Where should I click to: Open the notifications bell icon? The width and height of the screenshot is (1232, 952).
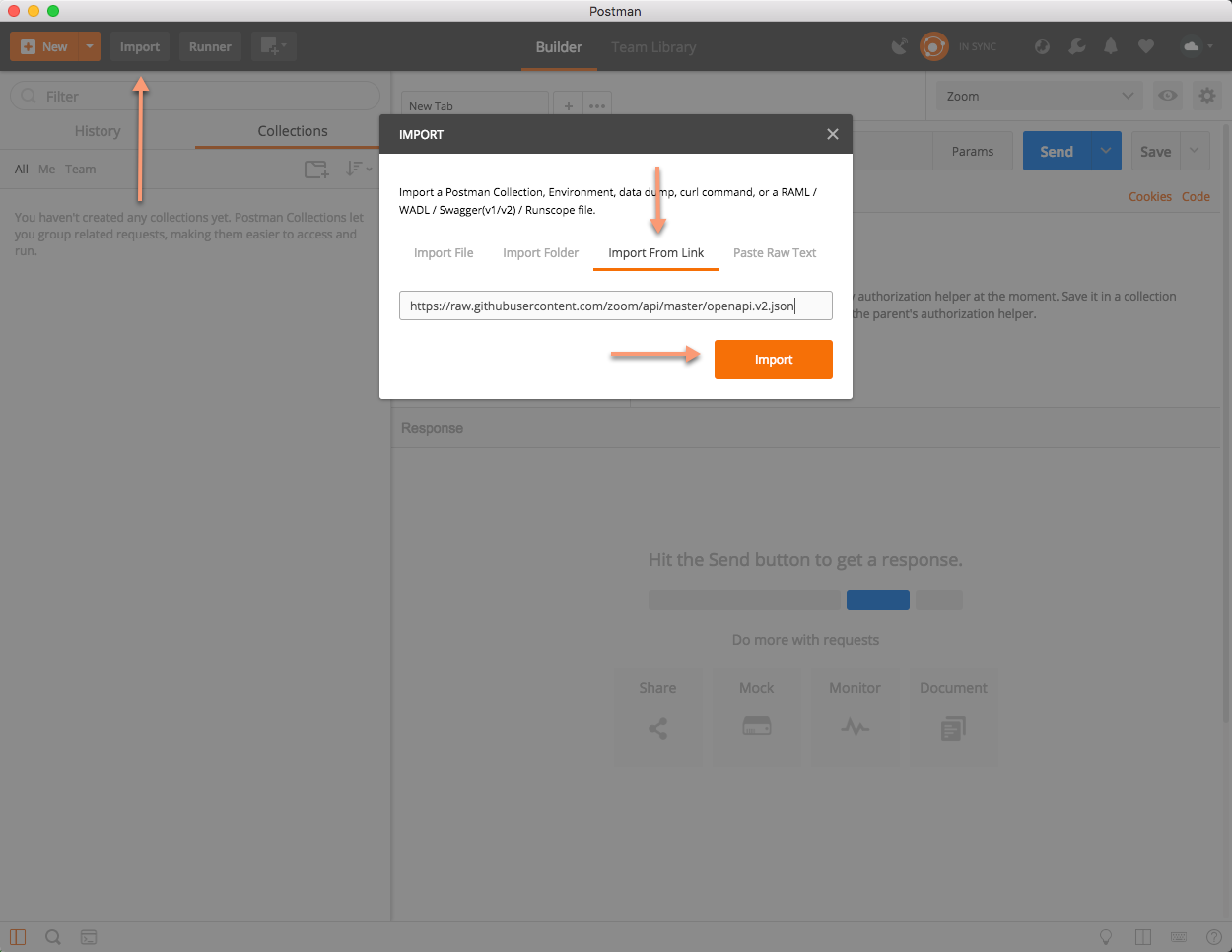1111,46
